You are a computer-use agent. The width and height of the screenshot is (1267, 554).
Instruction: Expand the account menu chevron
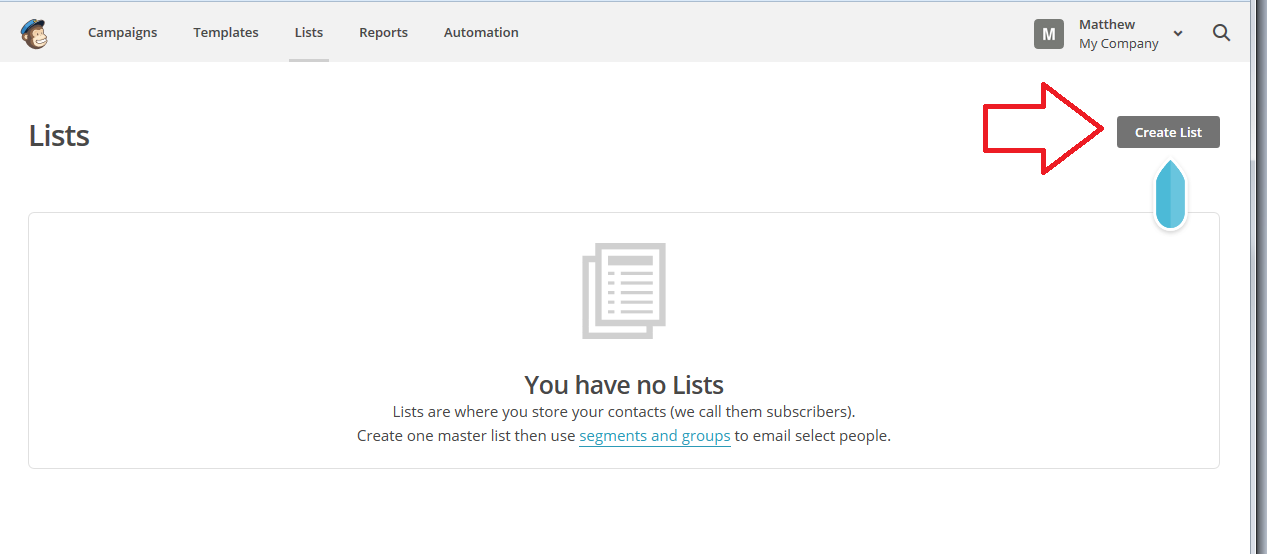pos(1178,34)
